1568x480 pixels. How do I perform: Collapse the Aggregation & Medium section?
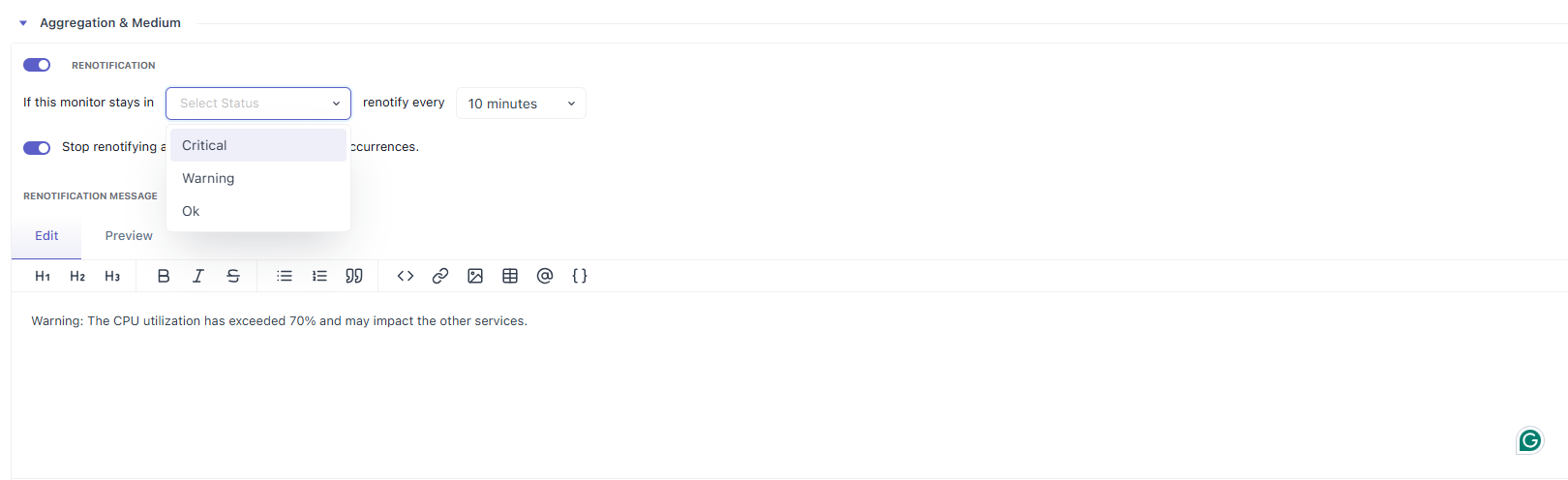[23, 23]
